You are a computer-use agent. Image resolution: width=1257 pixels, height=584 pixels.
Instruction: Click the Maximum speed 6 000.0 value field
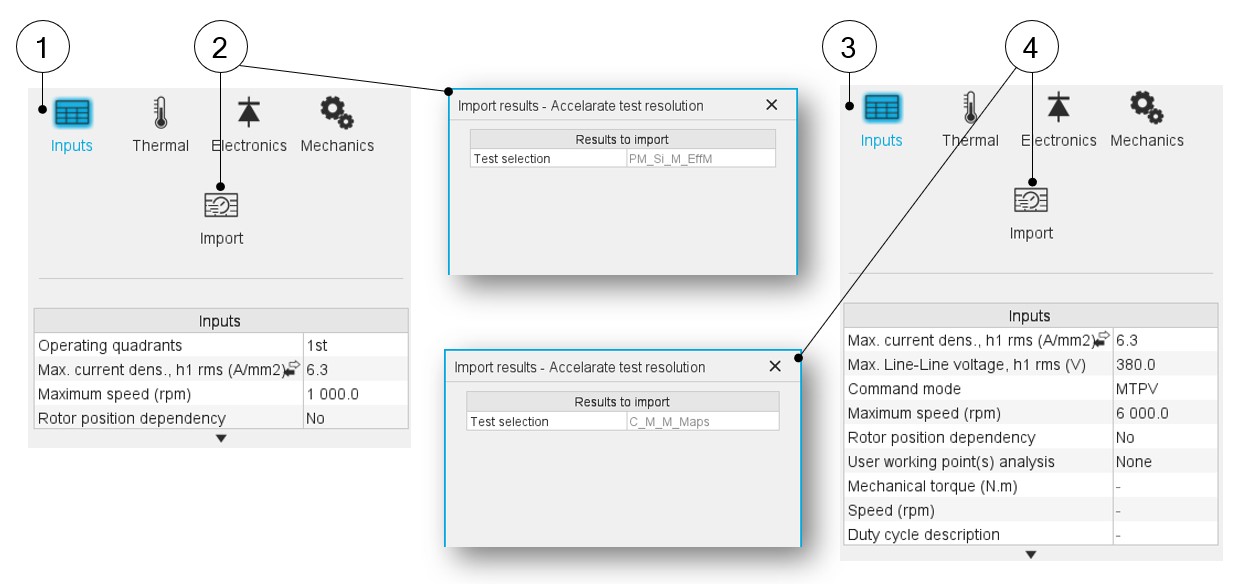click(1164, 413)
